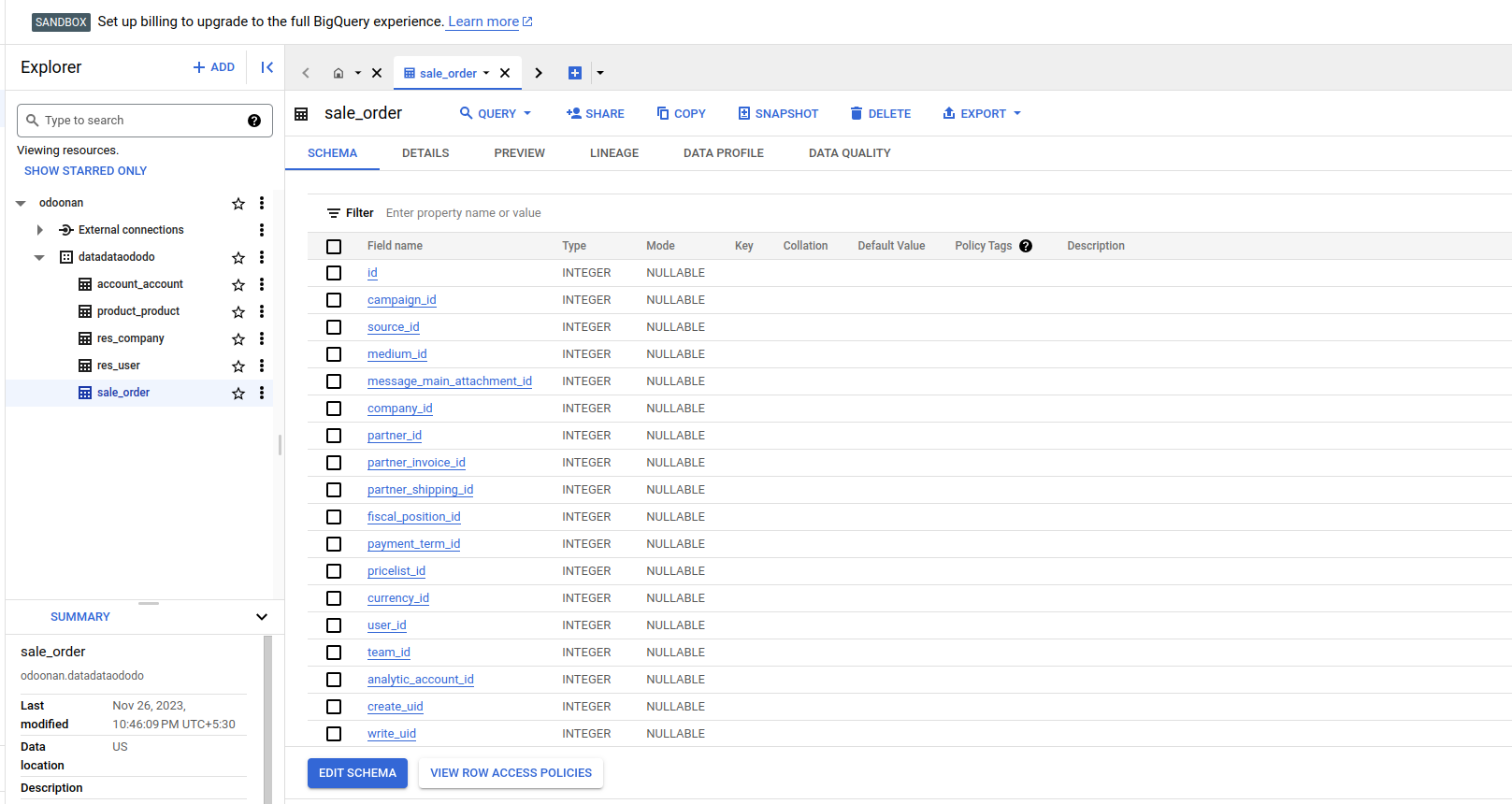Screen dimensions: 1512x804
Task: Open the home tab dropdown arrow
Action: coord(357,73)
